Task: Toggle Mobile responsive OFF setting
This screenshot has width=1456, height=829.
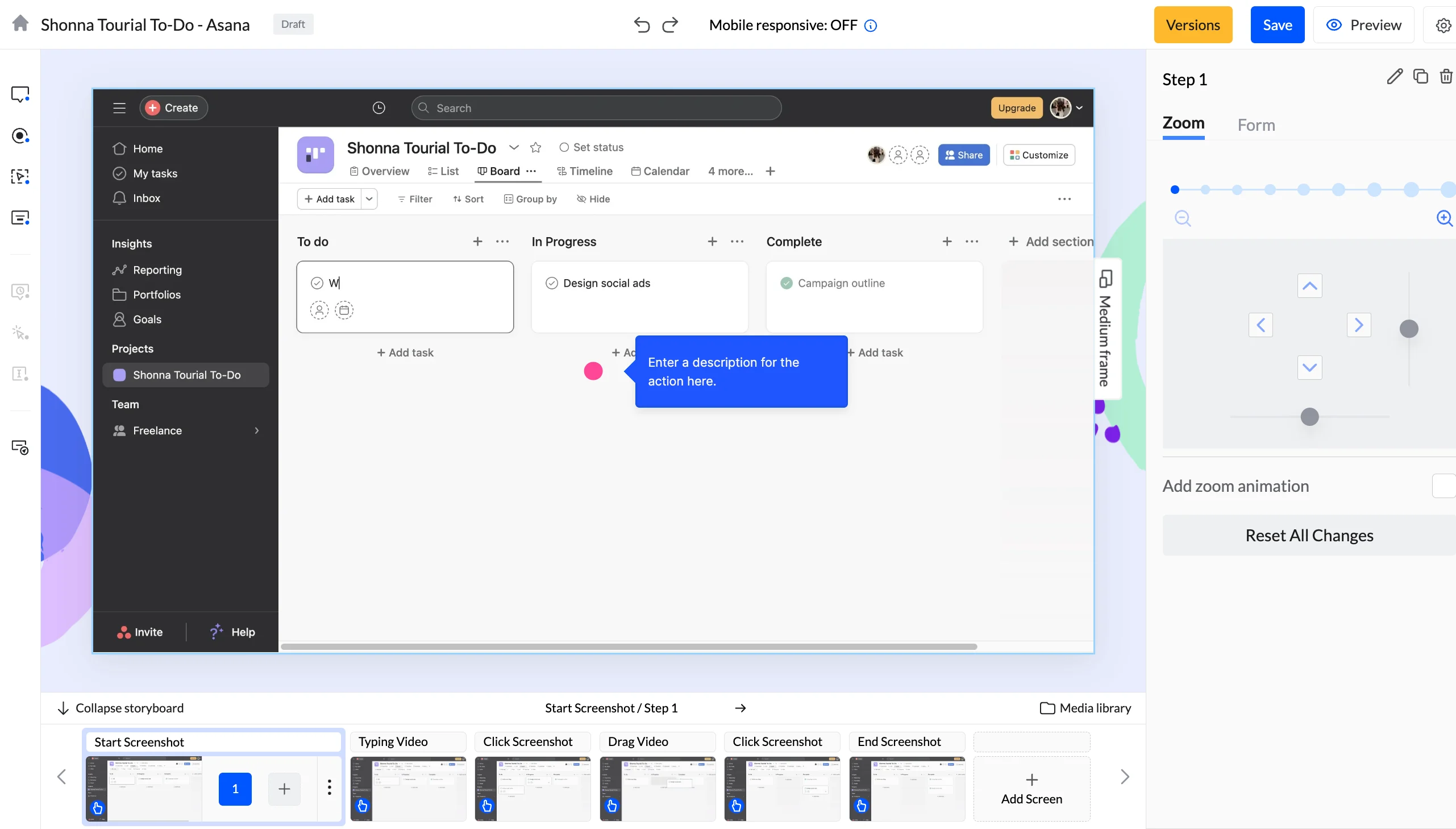Action: tap(783, 25)
